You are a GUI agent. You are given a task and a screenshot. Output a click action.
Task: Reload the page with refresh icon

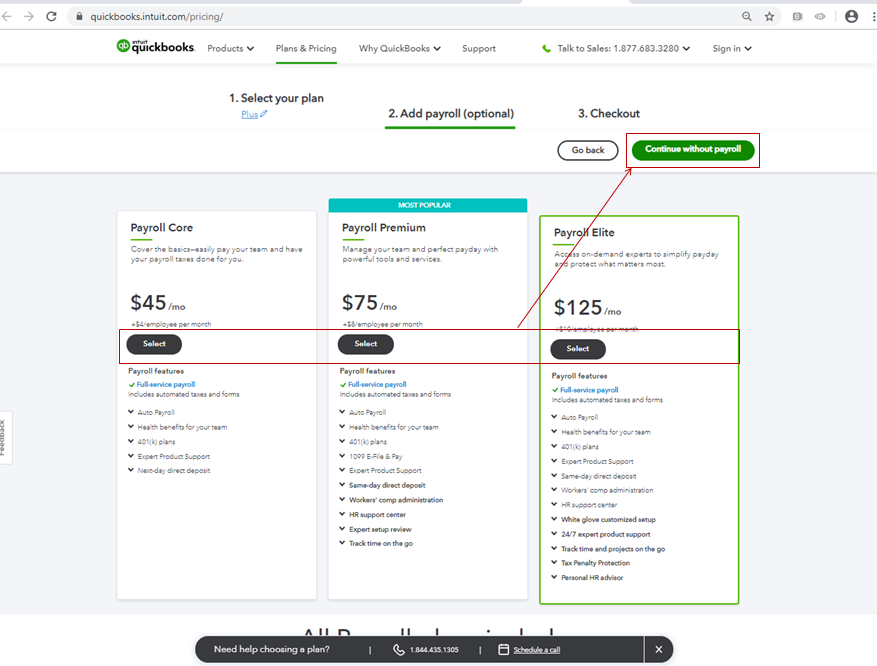pyautogui.click(x=51, y=17)
